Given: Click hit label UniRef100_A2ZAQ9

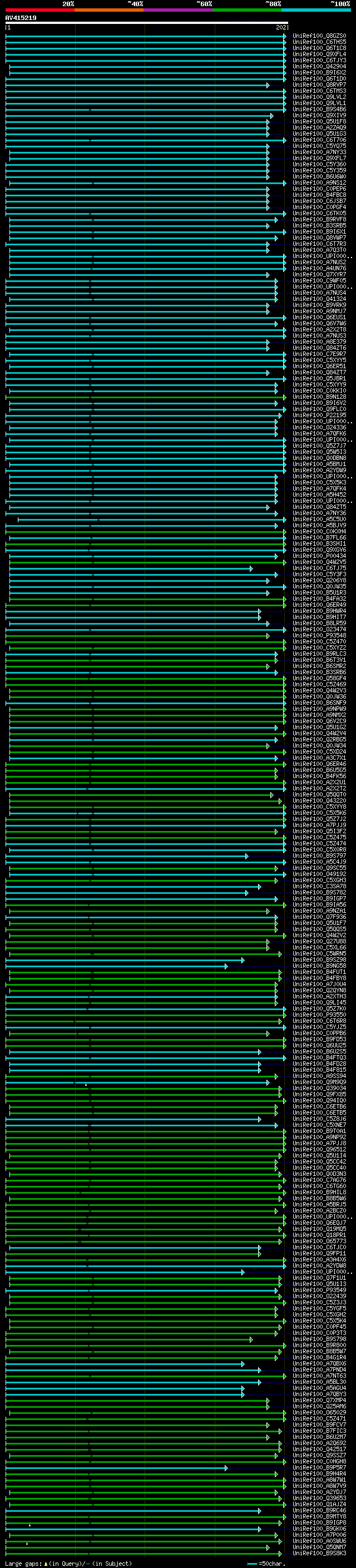Looking at the screenshot, I should (319, 127).
